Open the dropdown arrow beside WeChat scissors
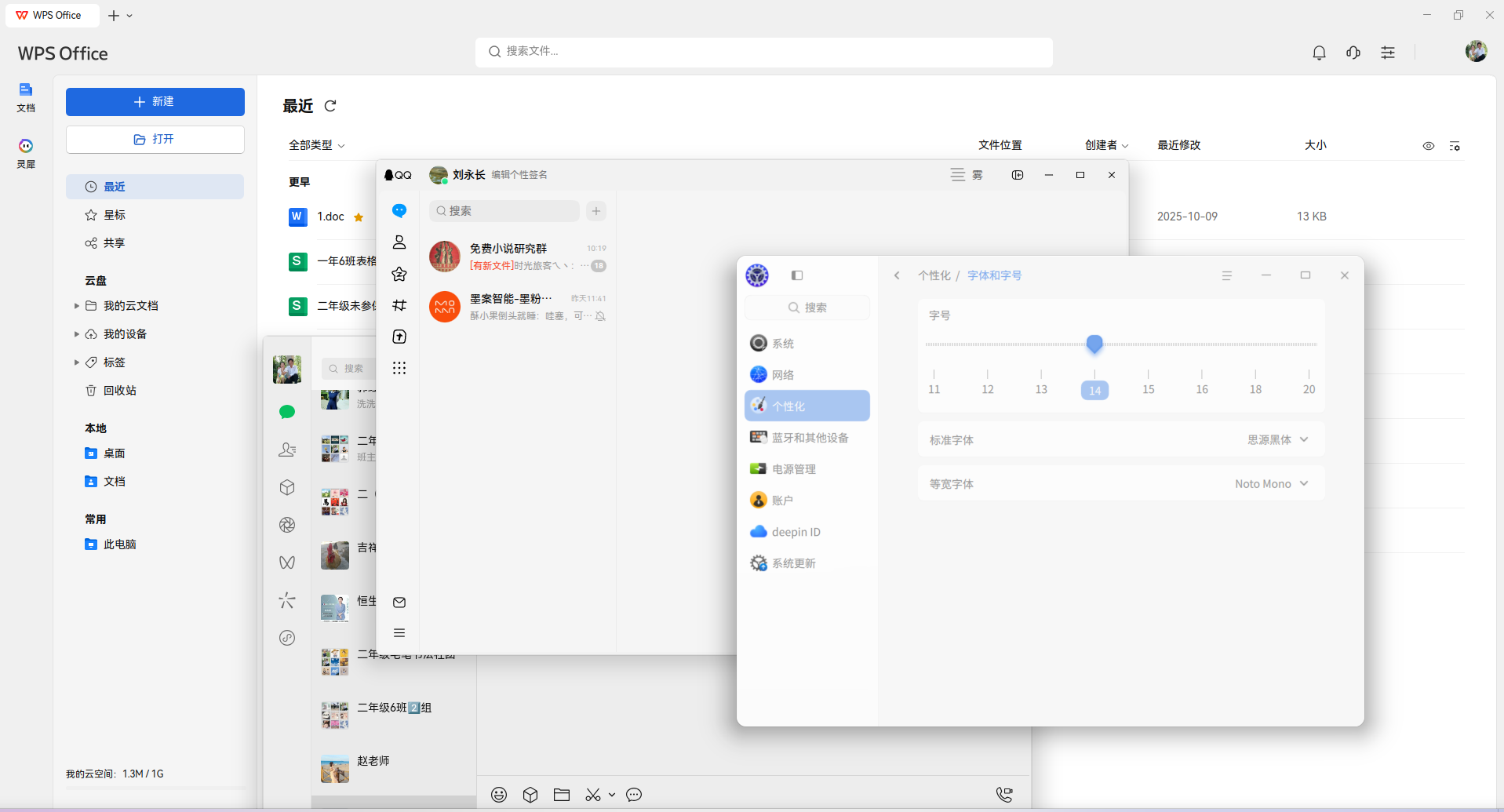Image resolution: width=1504 pixels, height=812 pixels. (612, 795)
